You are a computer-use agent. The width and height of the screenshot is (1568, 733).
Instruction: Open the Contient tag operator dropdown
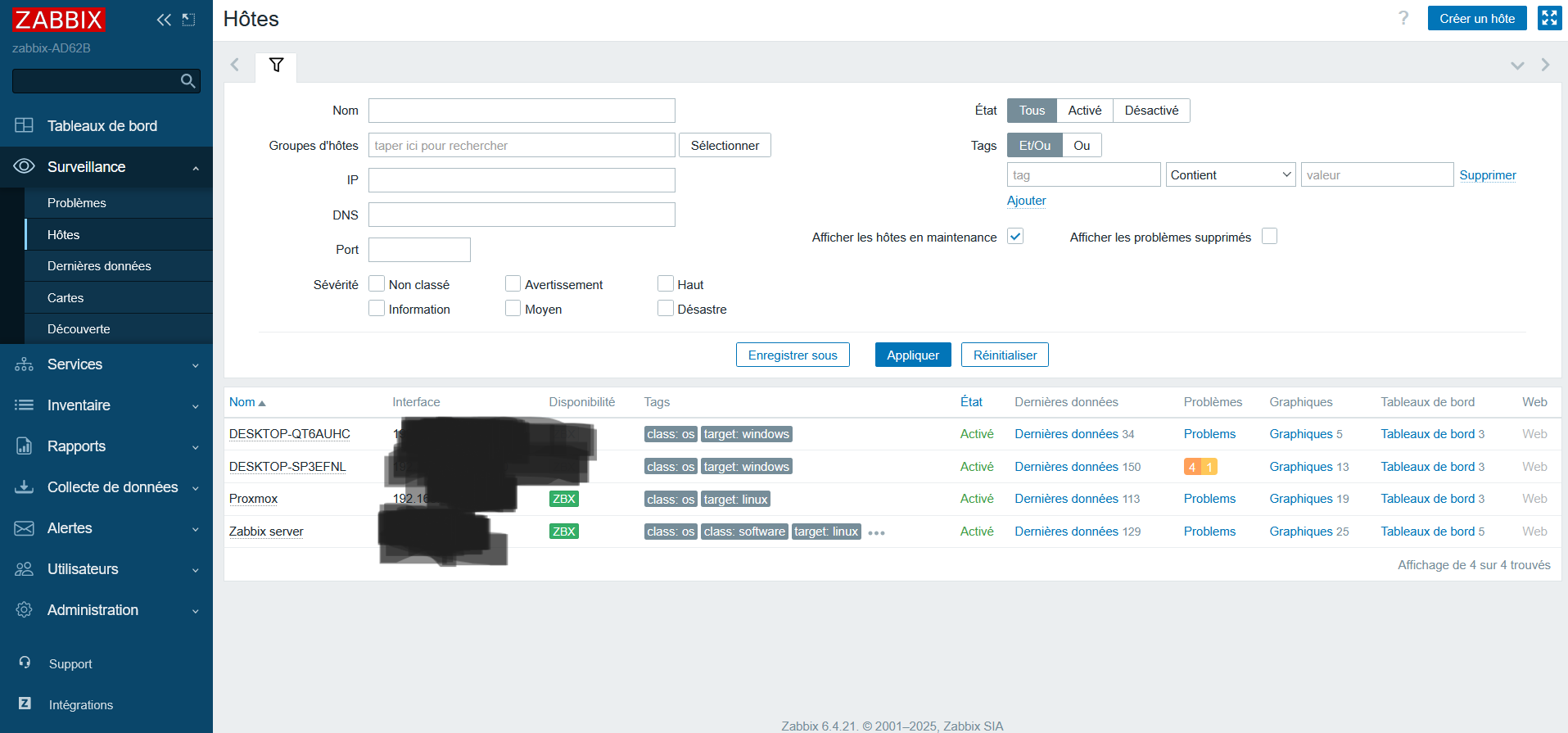point(1230,175)
